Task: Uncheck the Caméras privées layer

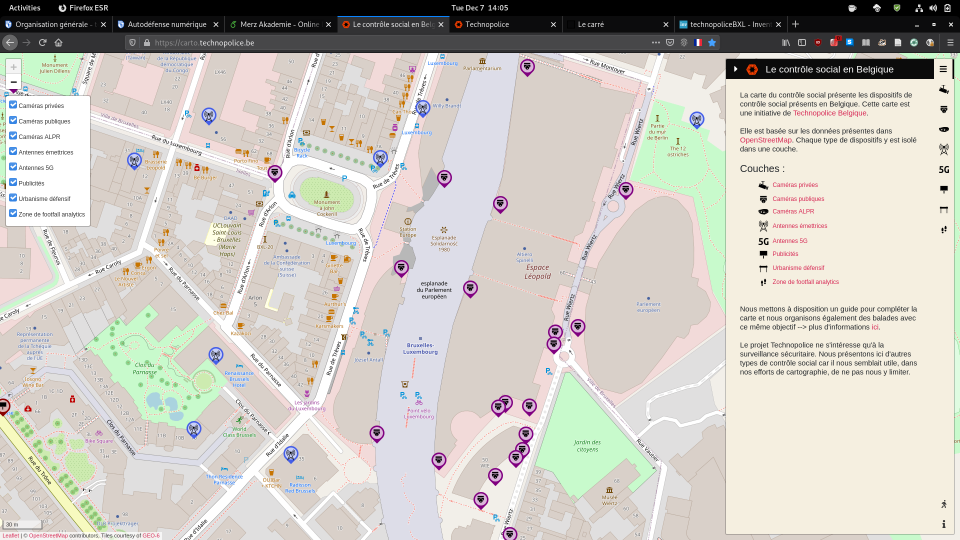Action: pos(13,105)
